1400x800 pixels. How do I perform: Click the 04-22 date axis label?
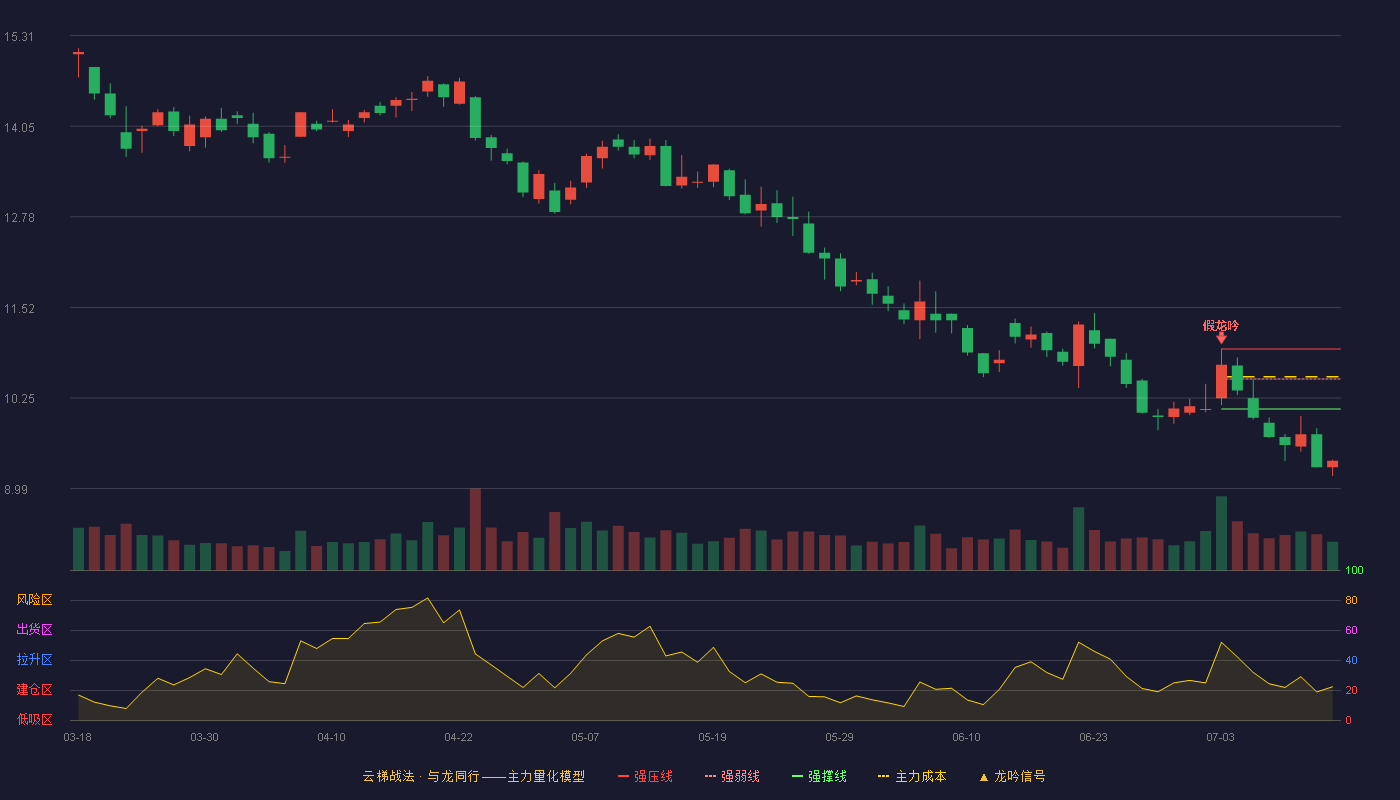pyautogui.click(x=458, y=737)
